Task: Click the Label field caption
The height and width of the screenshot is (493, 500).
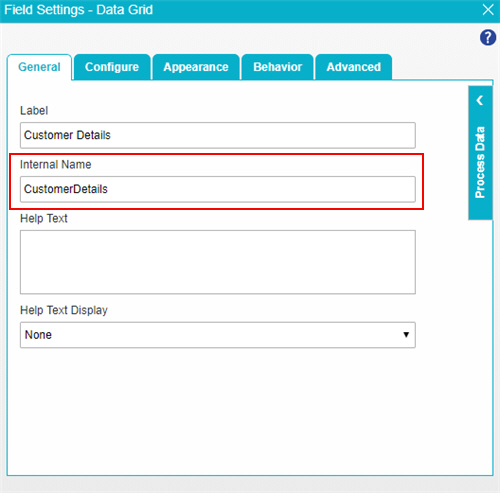Action: click(x=34, y=110)
